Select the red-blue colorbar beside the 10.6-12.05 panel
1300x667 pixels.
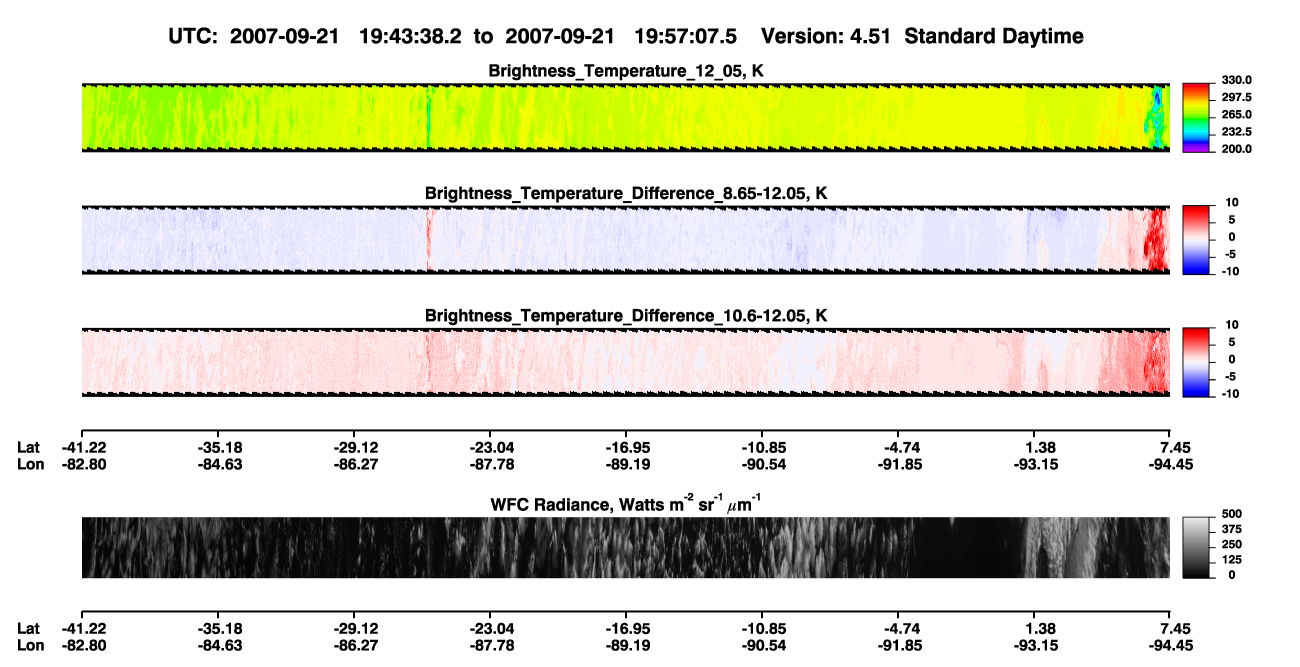1196,361
